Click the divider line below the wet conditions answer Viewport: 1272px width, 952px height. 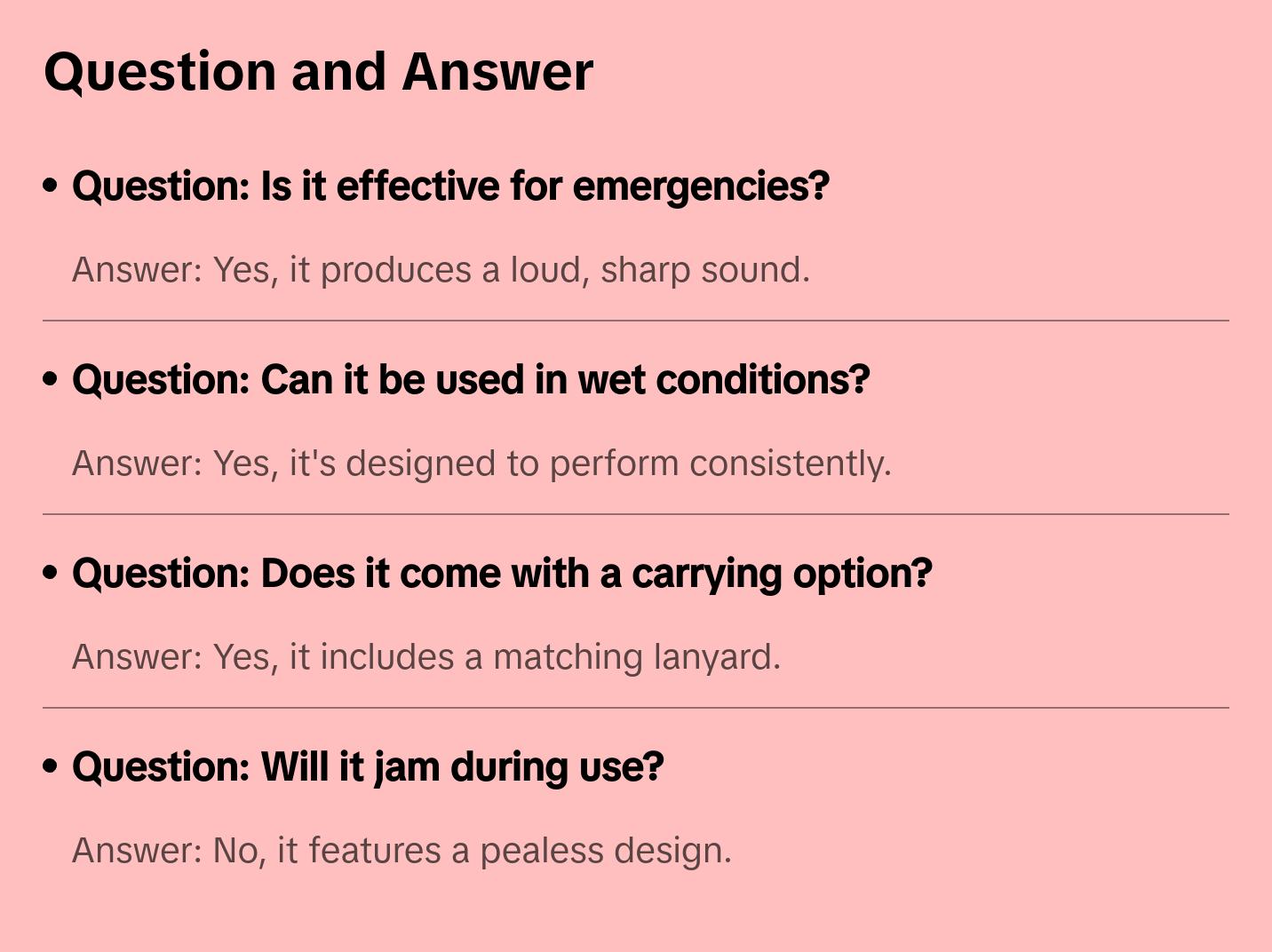636,514
